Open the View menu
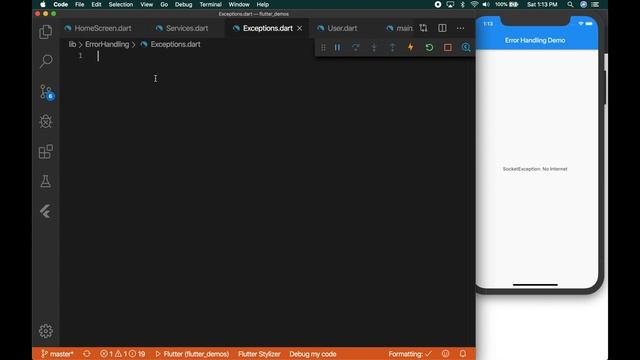The image size is (640, 360). (147, 4)
